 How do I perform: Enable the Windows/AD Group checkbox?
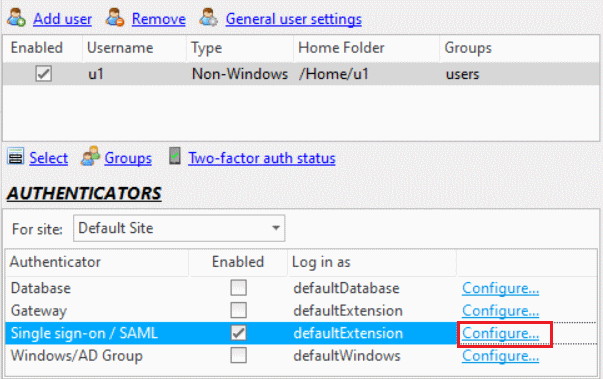[x=238, y=355]
